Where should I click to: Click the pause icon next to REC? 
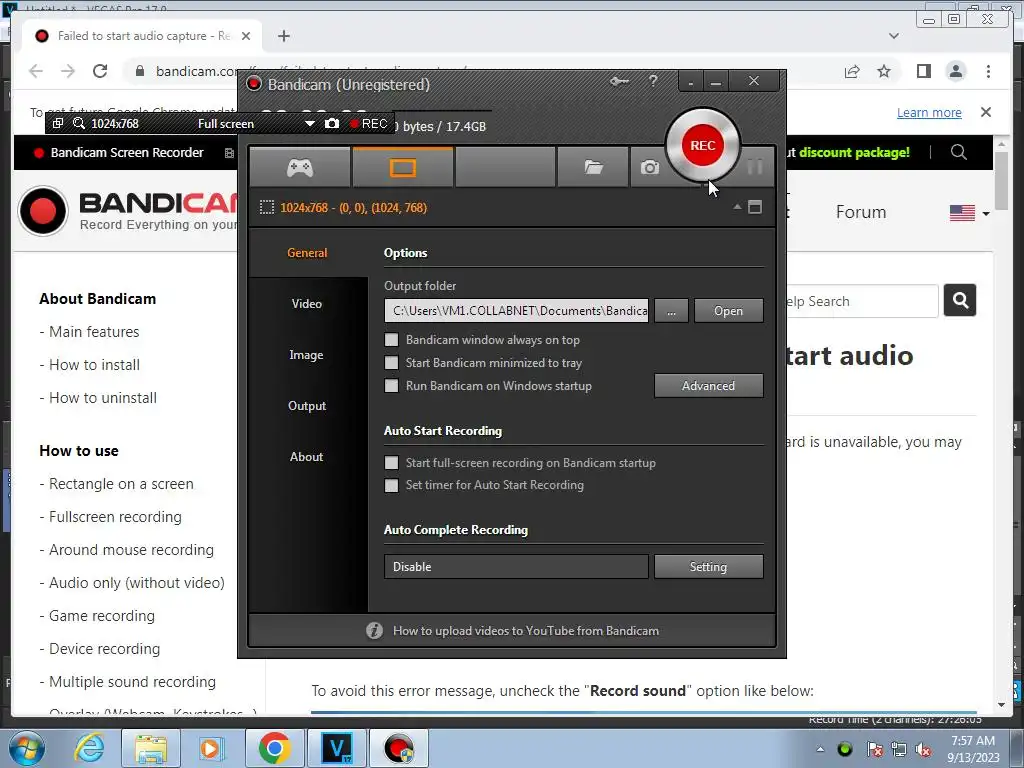coord(755,167)
